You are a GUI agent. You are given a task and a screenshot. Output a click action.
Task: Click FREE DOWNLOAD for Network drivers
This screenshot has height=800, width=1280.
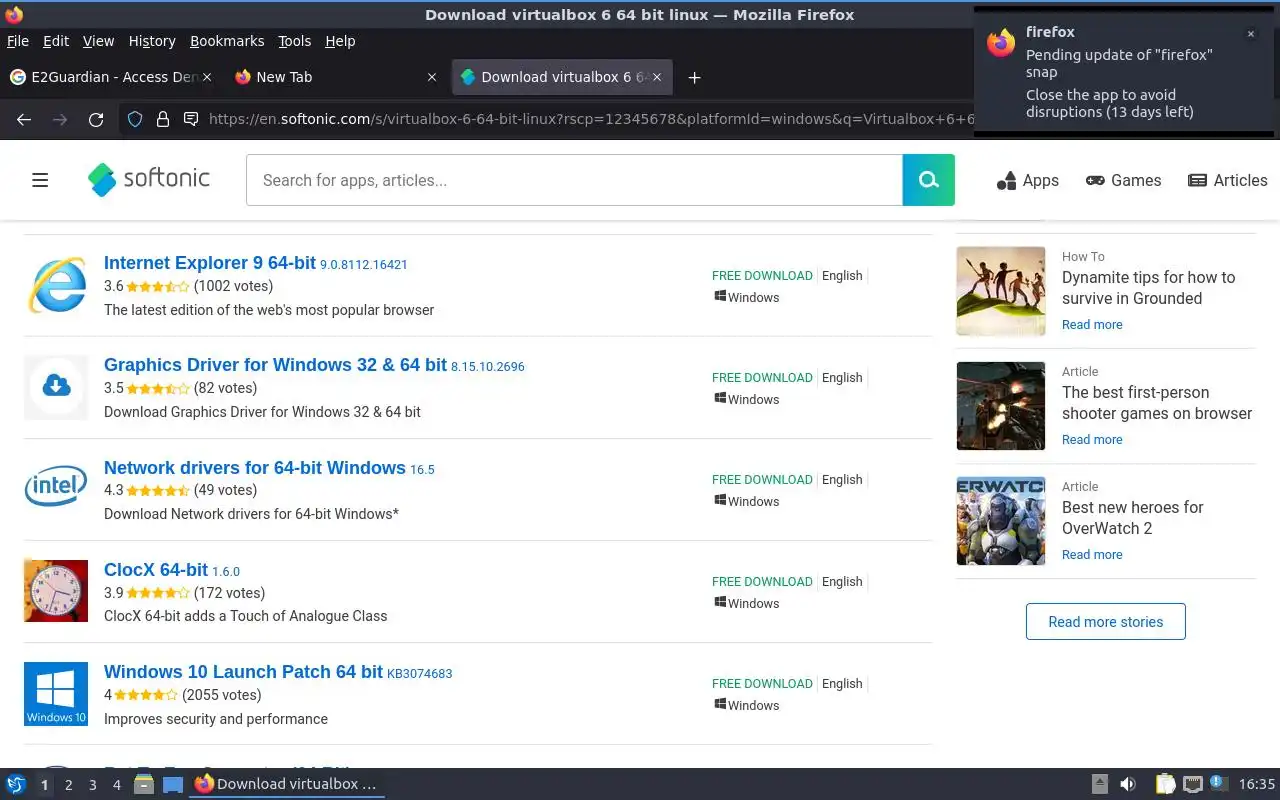click(762, 479)
